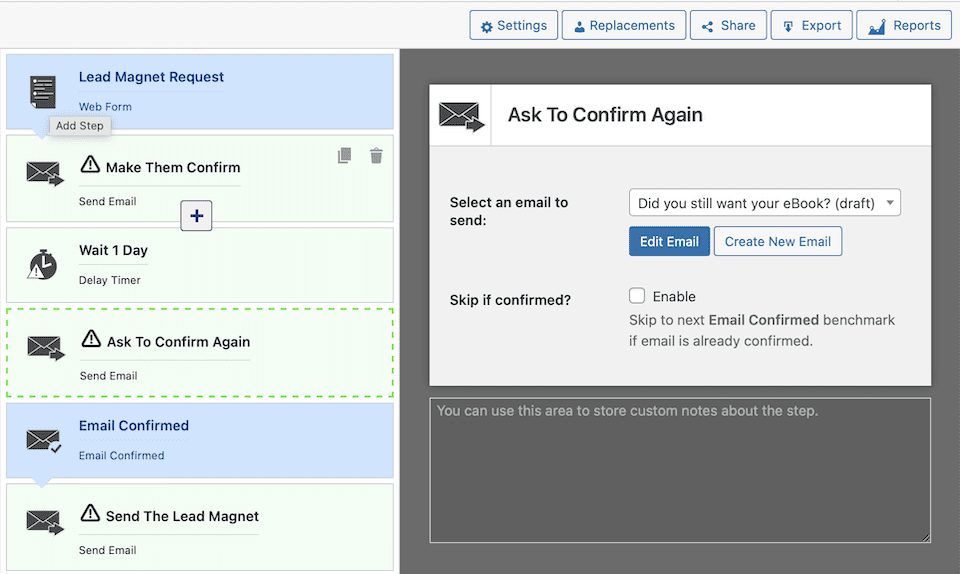Click Create New Email button

click(x=777, y=241)
